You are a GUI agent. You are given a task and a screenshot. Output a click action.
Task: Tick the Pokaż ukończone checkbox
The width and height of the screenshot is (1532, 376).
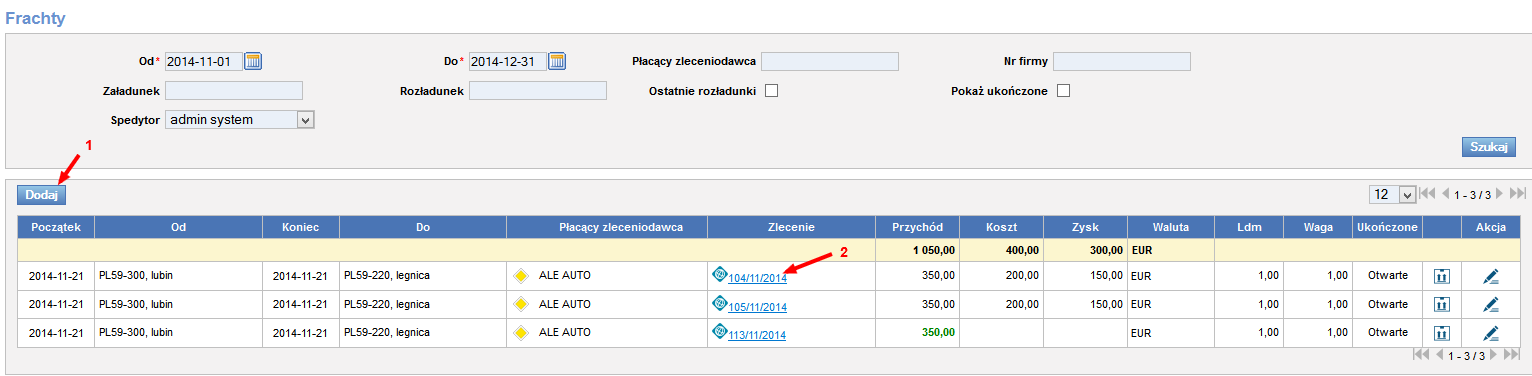coord(1064,91)
